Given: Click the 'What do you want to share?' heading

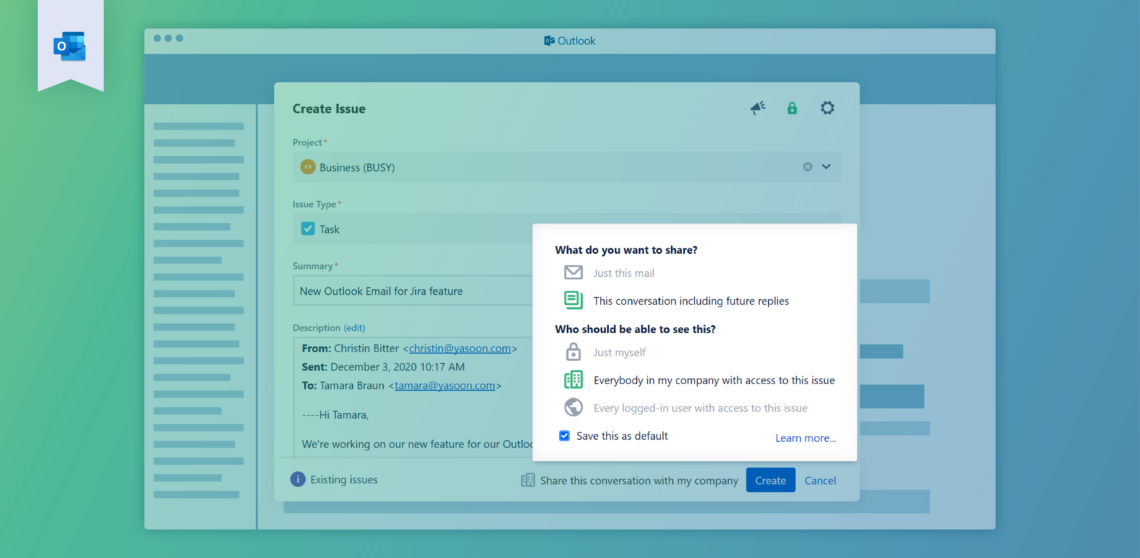Looking at the screenshot, I should [x=626, y=250].
